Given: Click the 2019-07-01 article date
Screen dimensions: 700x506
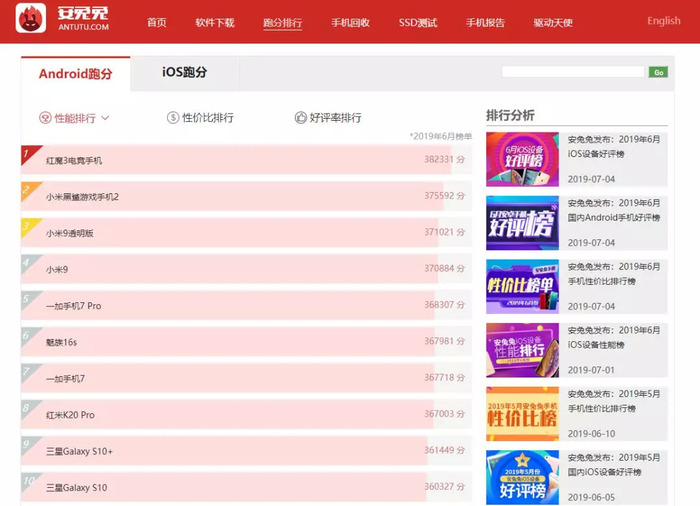Looking at the screenshot, I should (591, 370).
